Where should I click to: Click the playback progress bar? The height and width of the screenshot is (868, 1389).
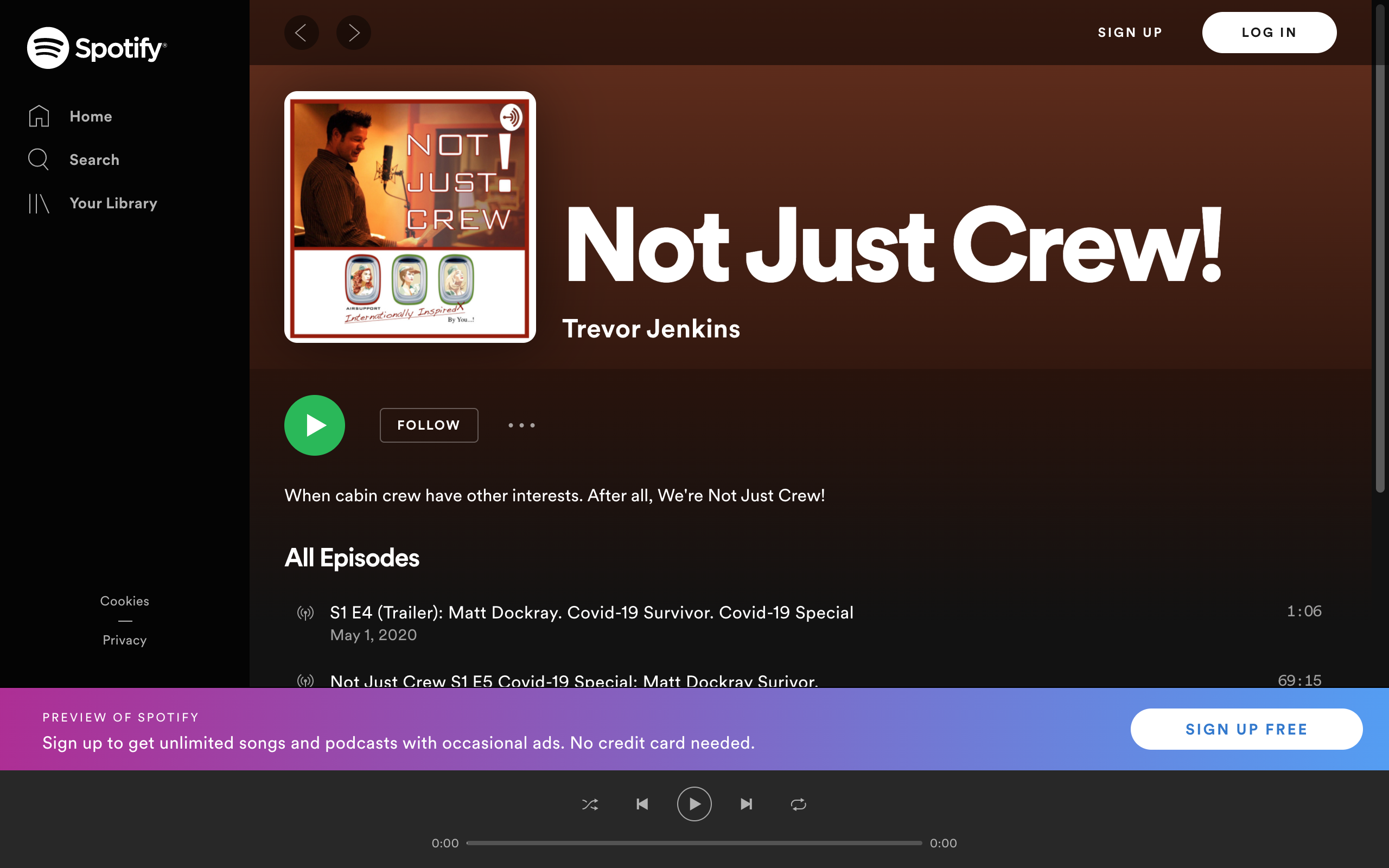(694, 843)
